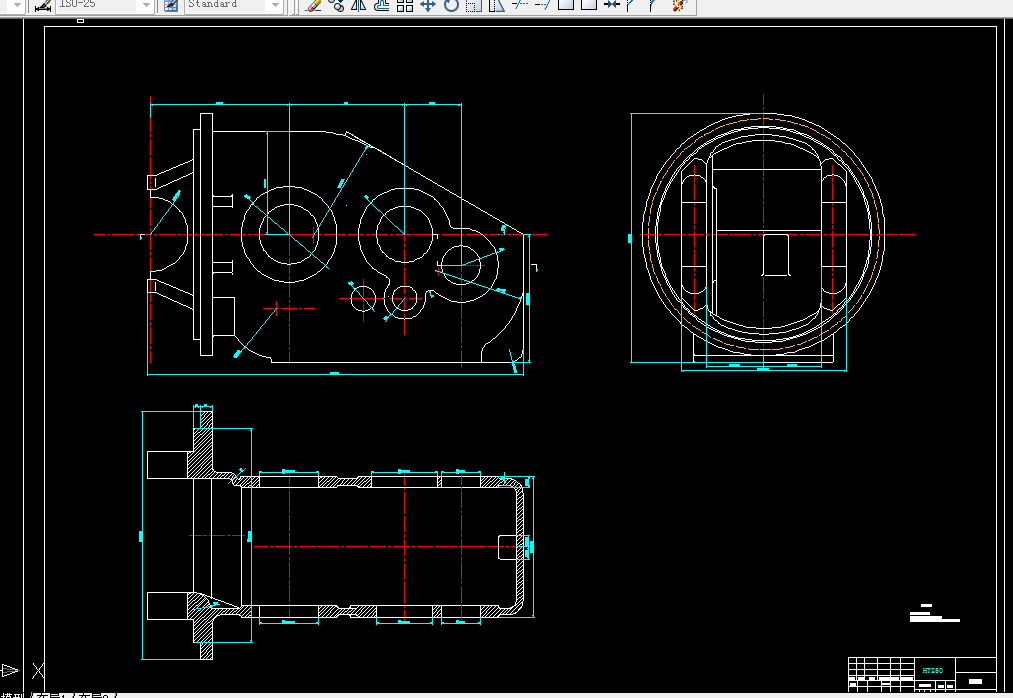Click the UCS icon in the drawing corner

click(23, 671)
